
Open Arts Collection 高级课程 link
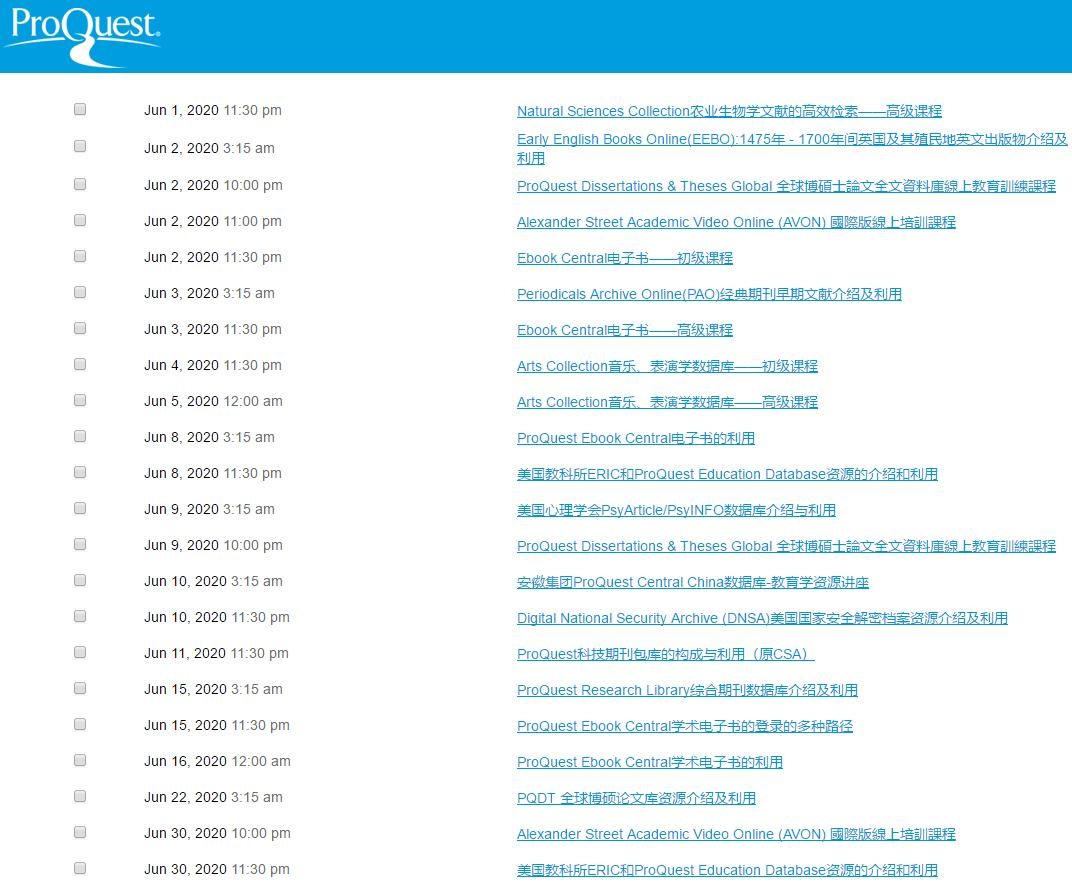(x=667, y=402)
